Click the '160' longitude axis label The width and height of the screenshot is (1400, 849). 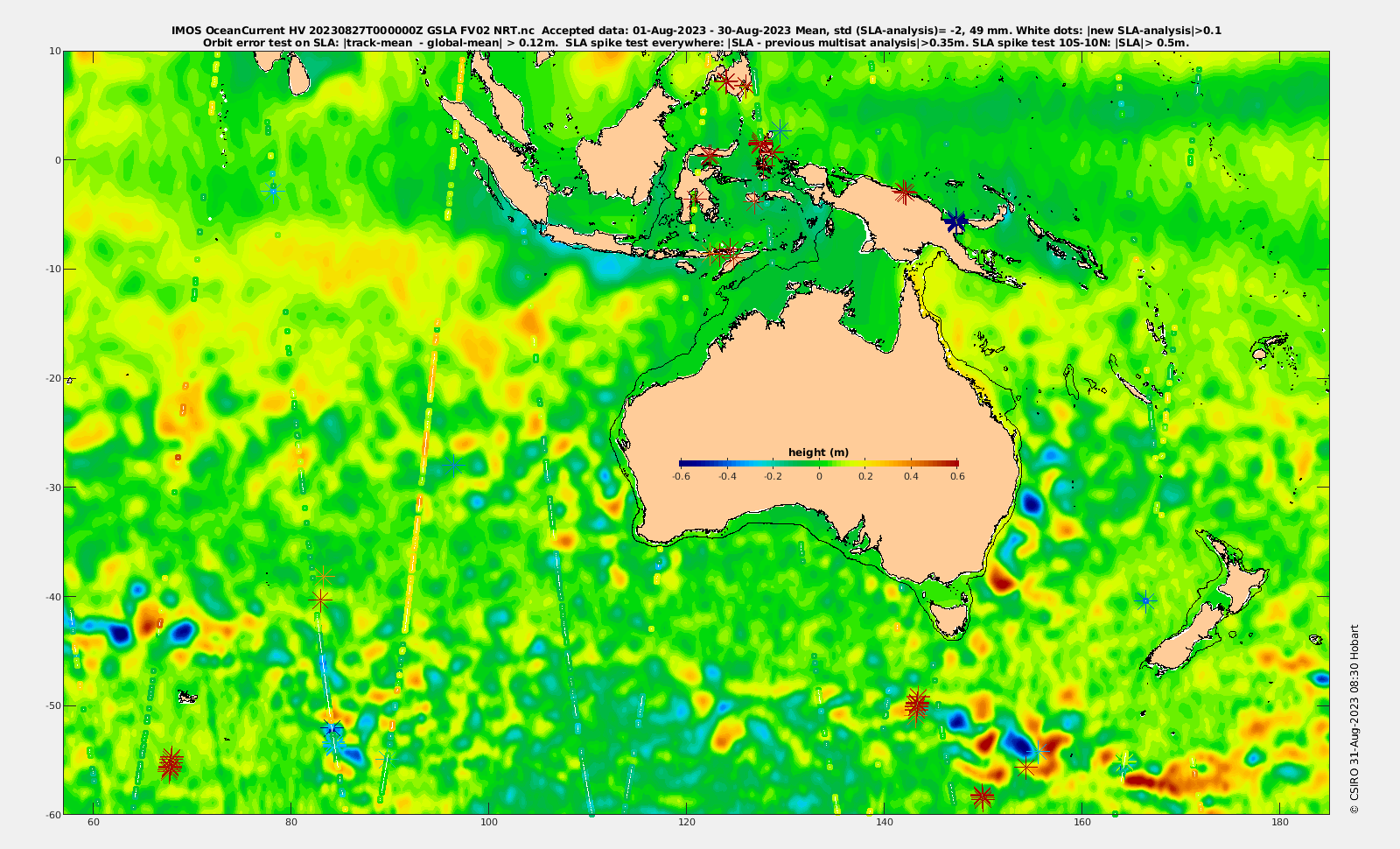[x=1082, y=823]
